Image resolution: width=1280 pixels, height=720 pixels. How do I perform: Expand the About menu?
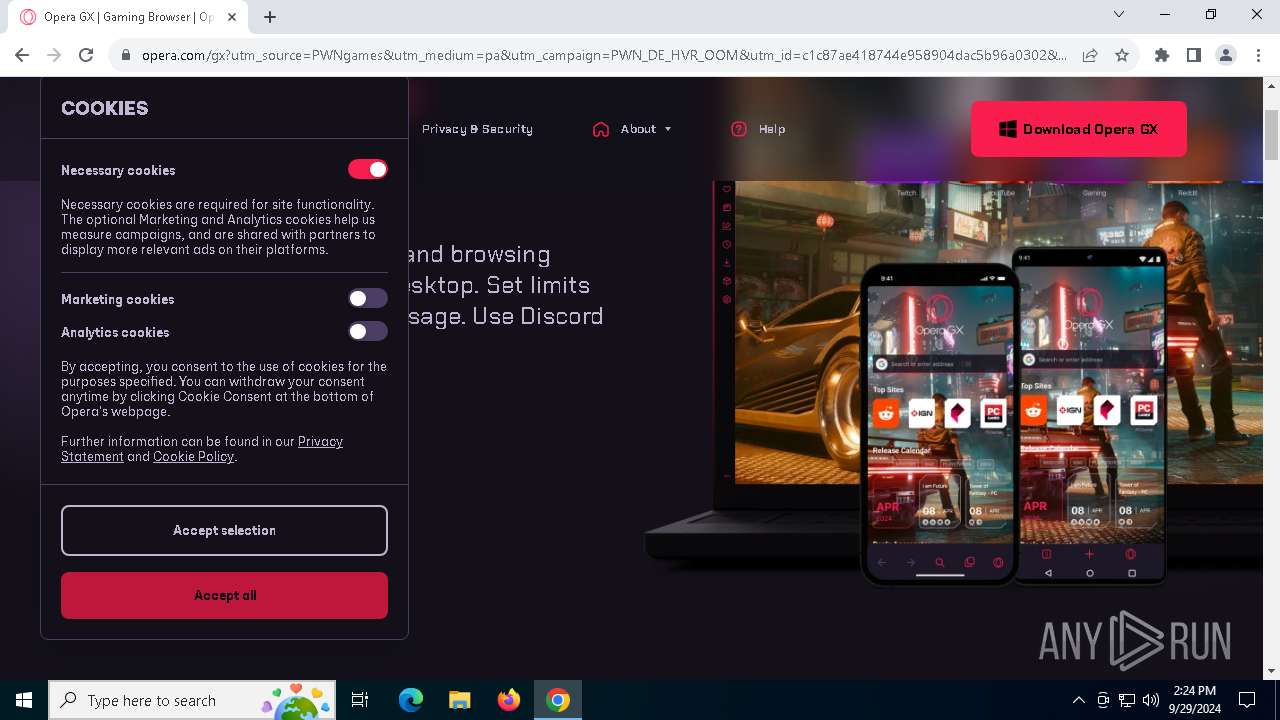click(x=645, y=129)
